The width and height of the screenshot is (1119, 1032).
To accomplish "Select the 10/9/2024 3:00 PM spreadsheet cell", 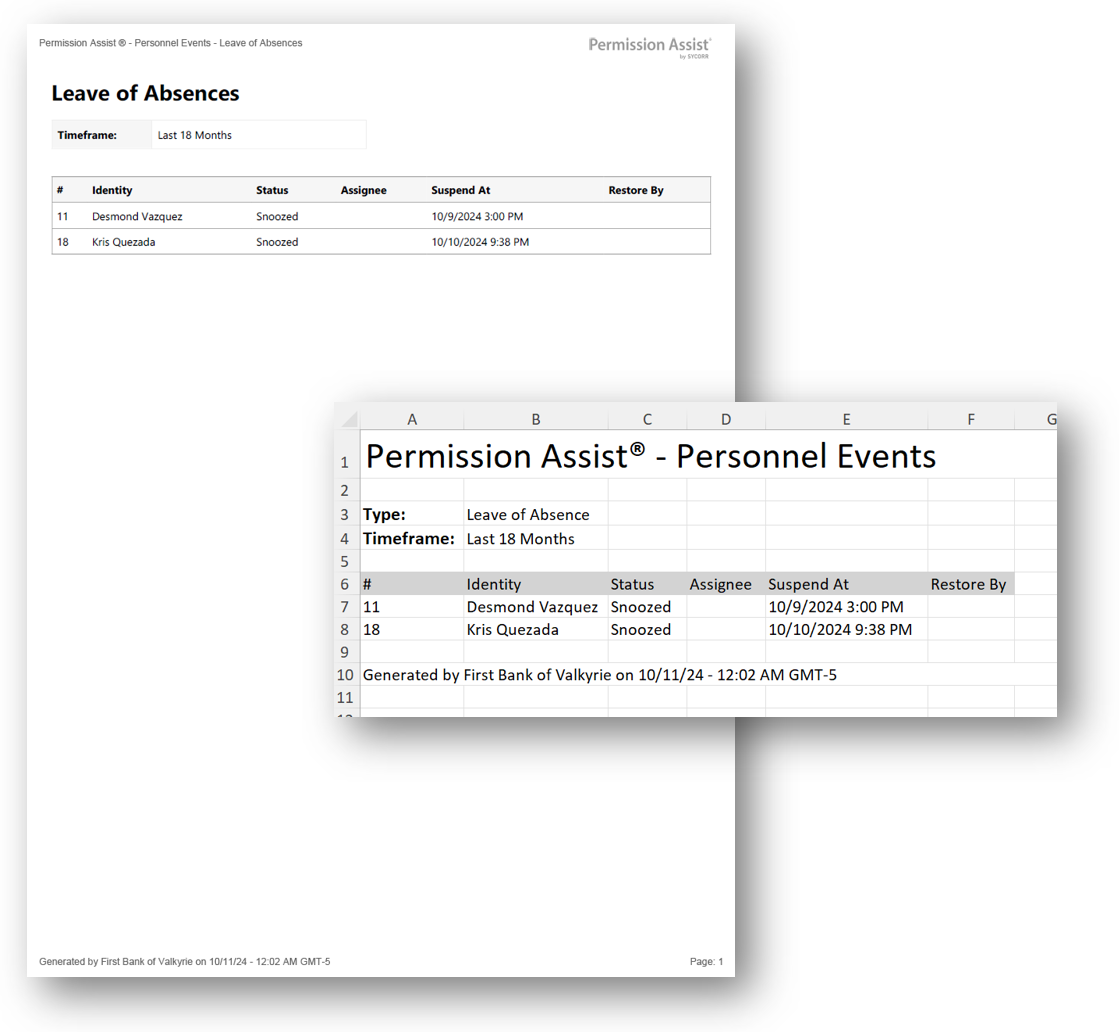I will (x=836, y=607).
